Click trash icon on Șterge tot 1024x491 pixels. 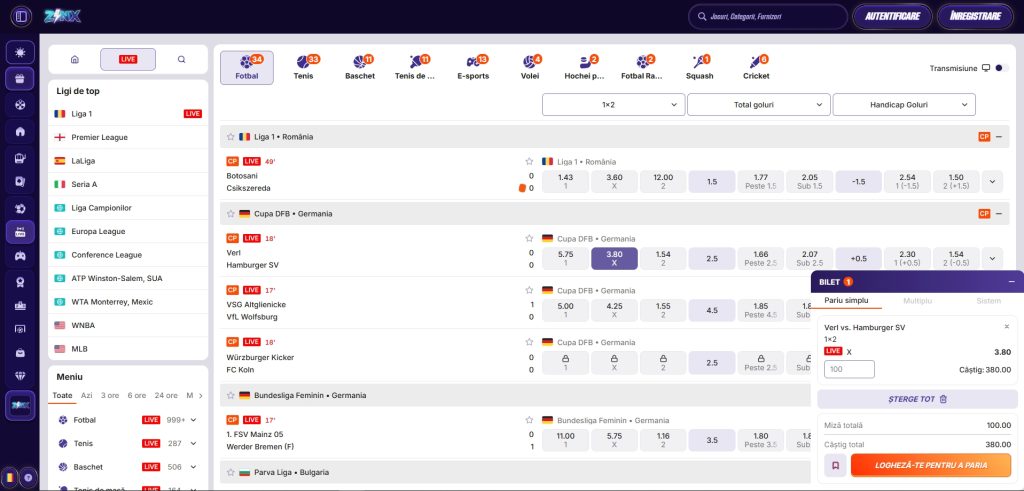(943, 399)
